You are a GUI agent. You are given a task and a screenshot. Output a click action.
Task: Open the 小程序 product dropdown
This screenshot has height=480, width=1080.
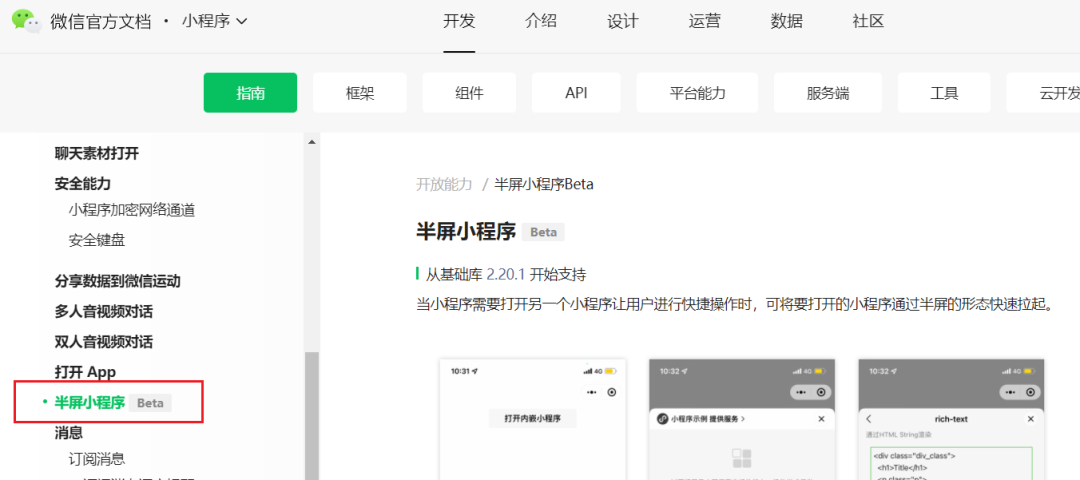tap(214, 21)
